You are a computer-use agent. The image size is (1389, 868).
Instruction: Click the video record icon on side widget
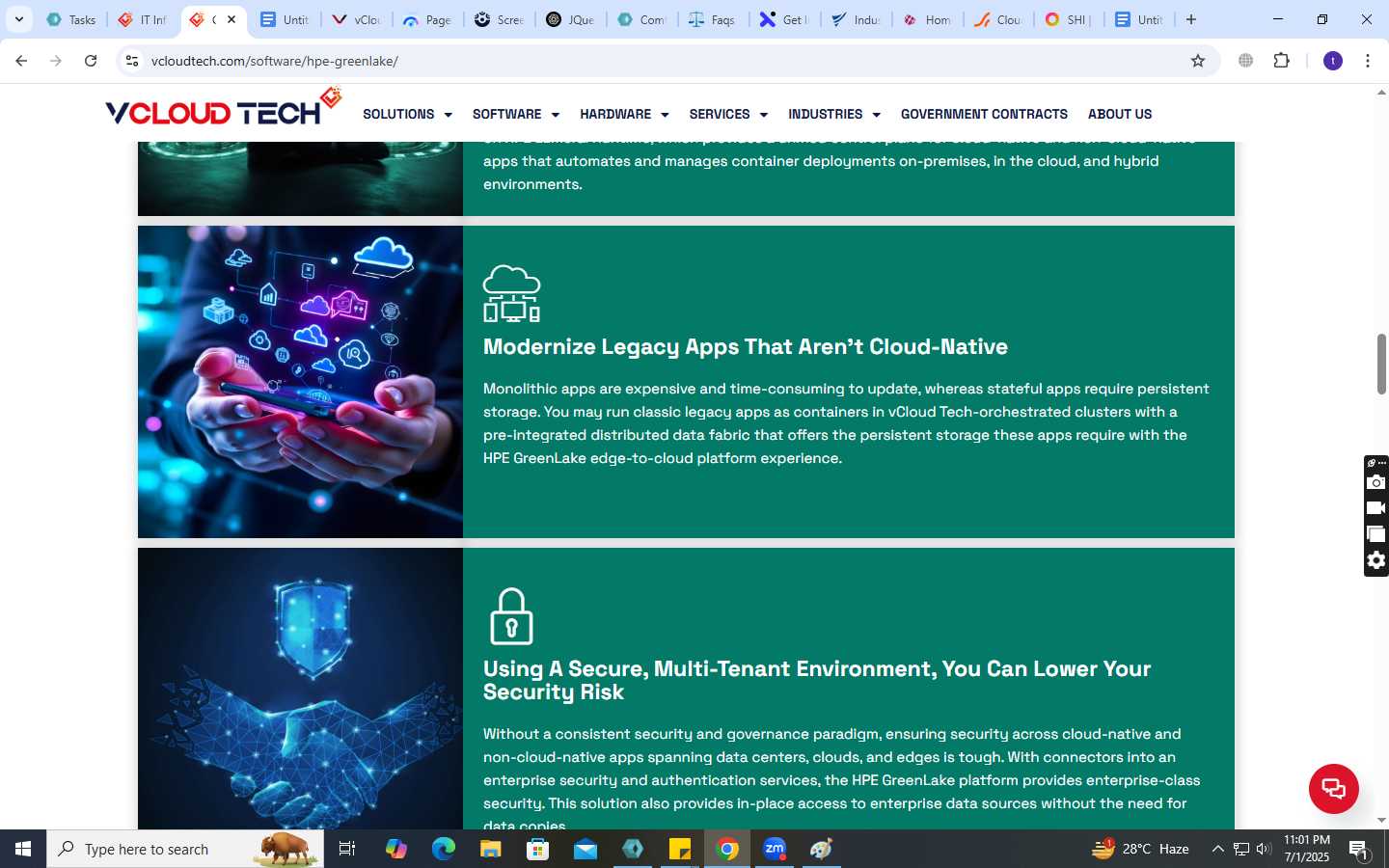point(1376,508)
